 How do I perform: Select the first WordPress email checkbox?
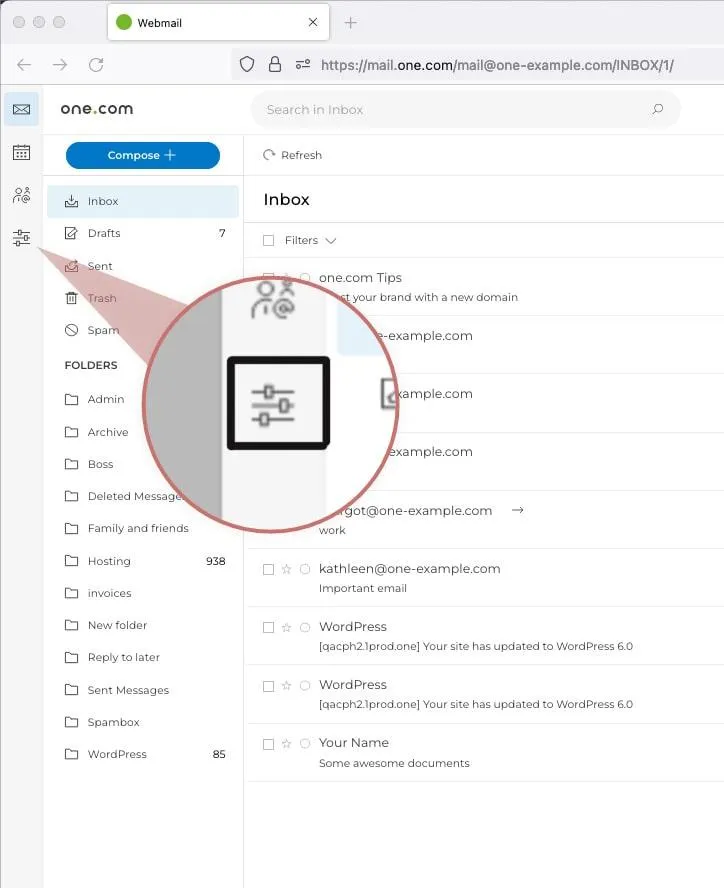269,627
